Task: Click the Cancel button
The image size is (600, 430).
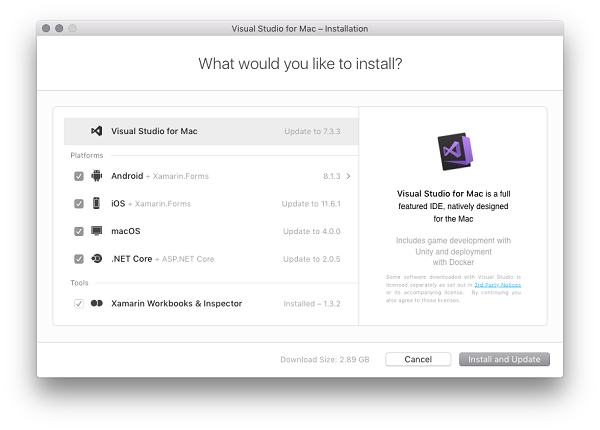Action: [x=418, y=359]
